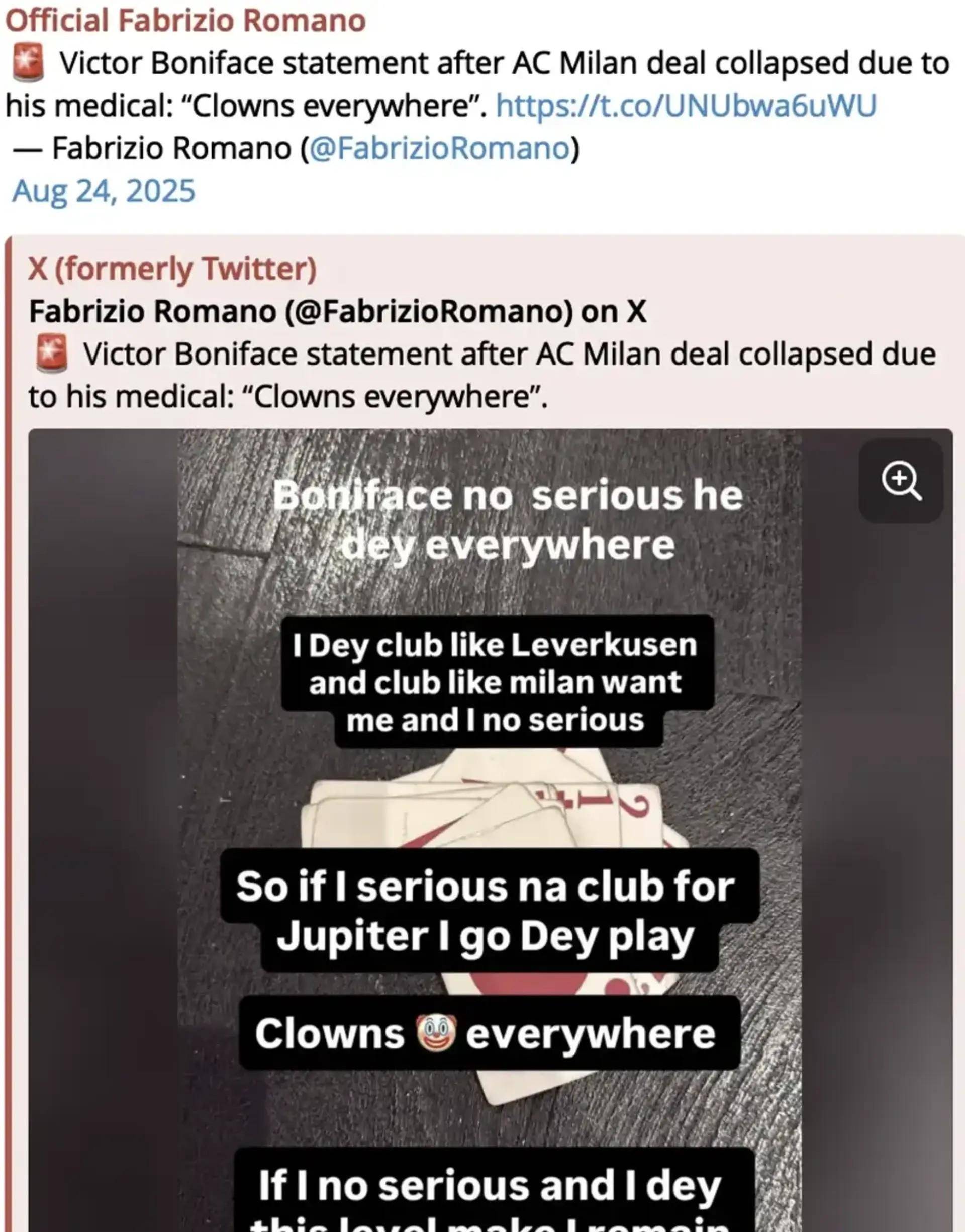Viewport: 965px width, 1232px height.
Task: Click the preview description ending "collapsed due"
Action: tap(509, 355)
